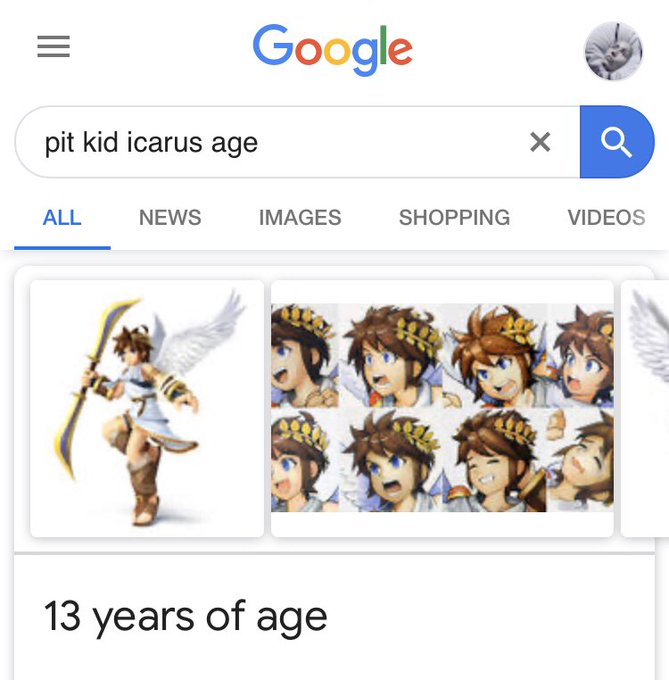This screenshot has height=680, width=669.
Task: Clear the search query with X
Action: coord(540,142)
